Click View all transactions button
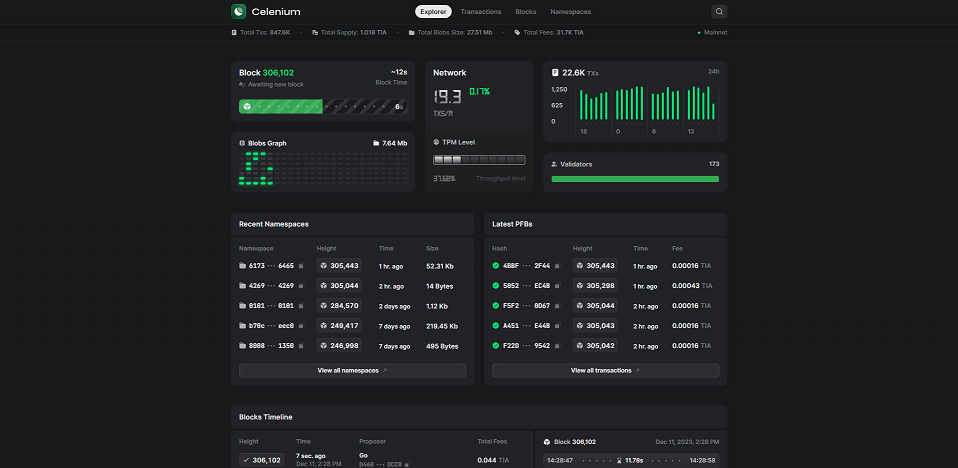Image resolution: width=958 pixels, height=468 pixels. coord(605,370)
